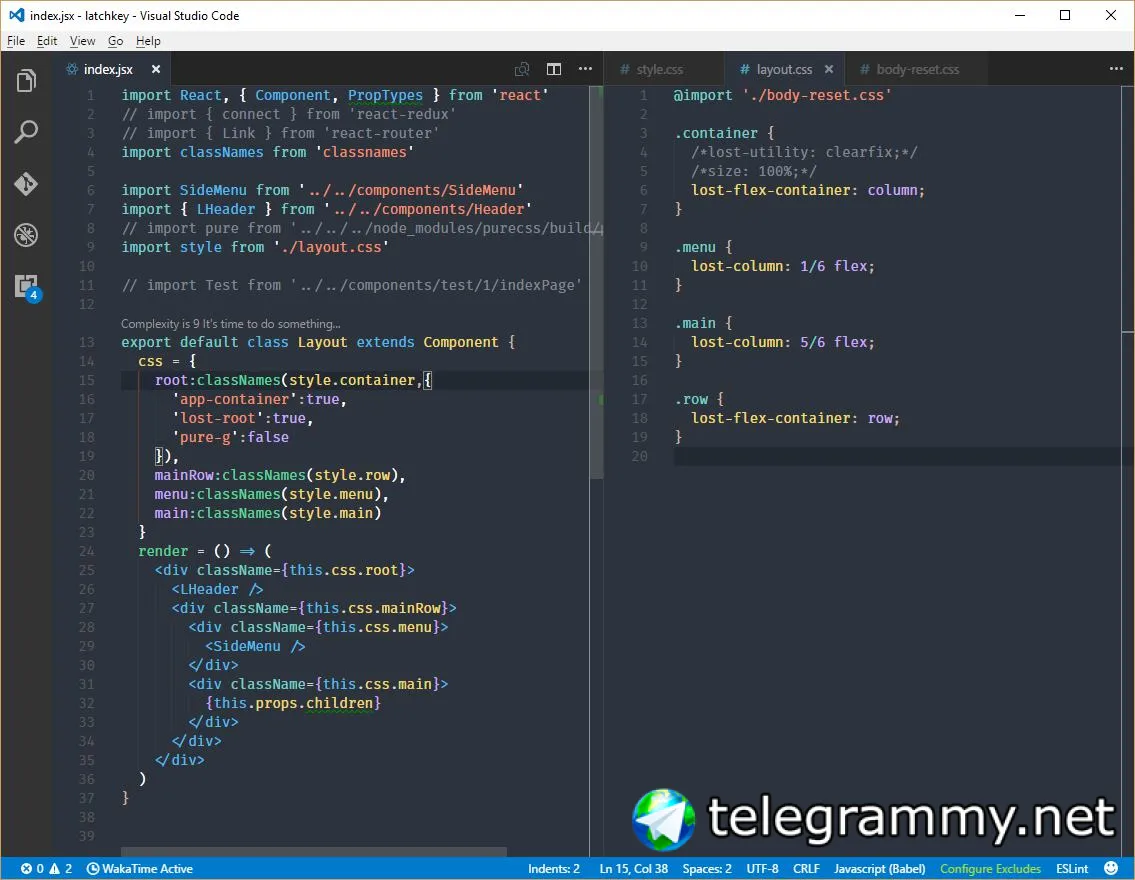The image size is (1135, 880).
Task: Change language mode Javascript (Babel)
Action: pos(880,869)
